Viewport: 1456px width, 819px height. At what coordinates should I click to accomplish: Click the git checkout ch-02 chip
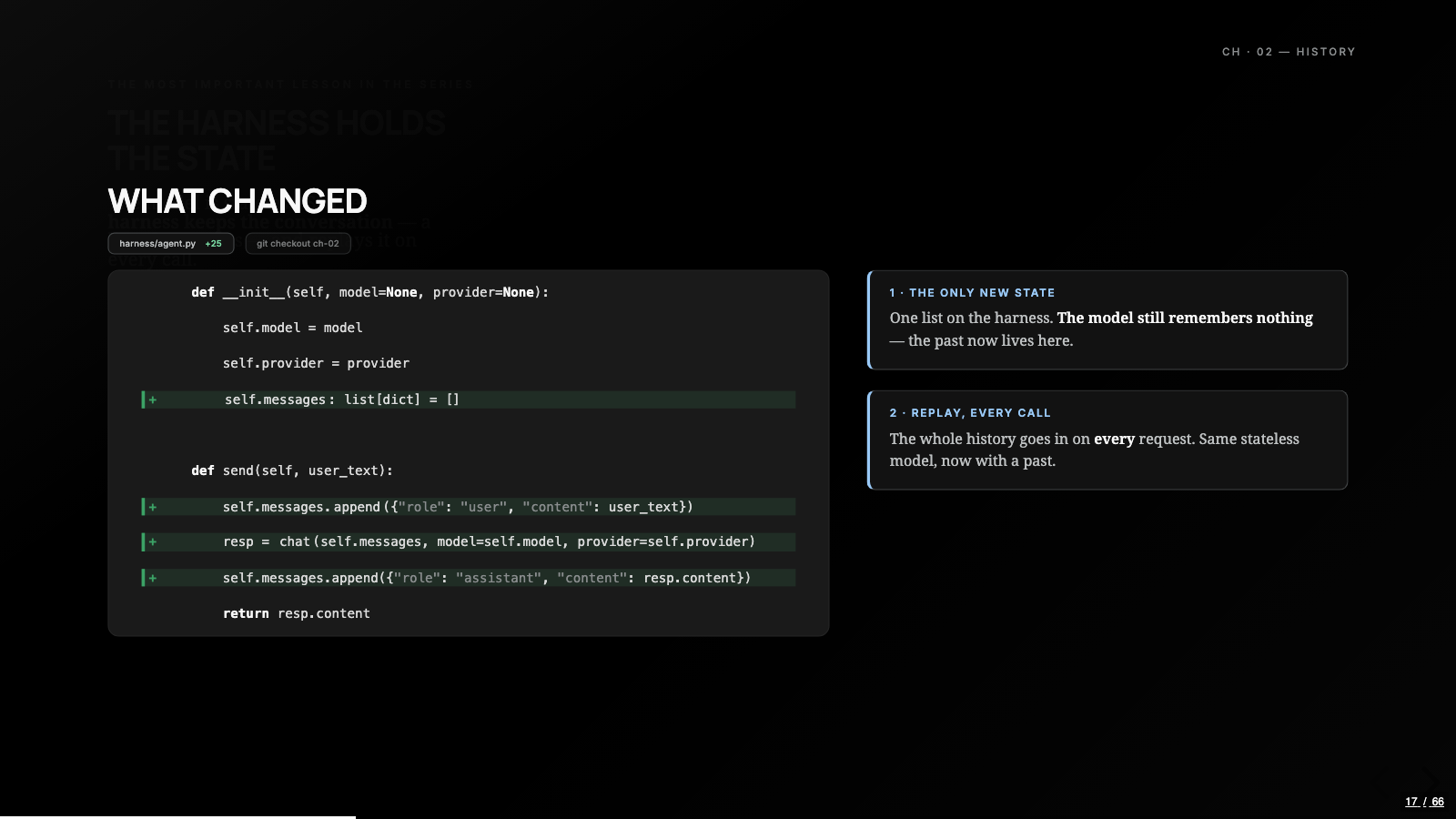tap(298, 244)
